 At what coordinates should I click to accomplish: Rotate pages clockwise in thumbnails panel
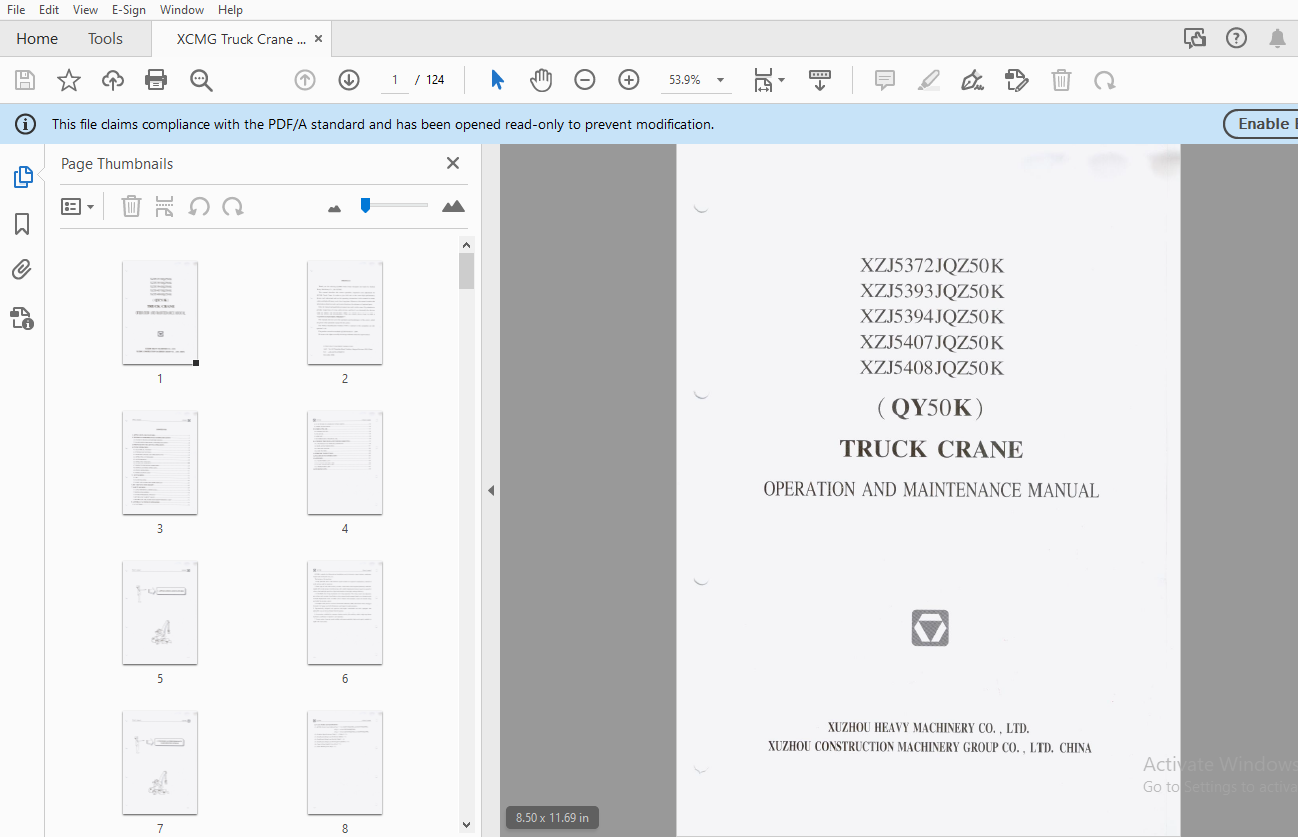(x=233, y=206)
